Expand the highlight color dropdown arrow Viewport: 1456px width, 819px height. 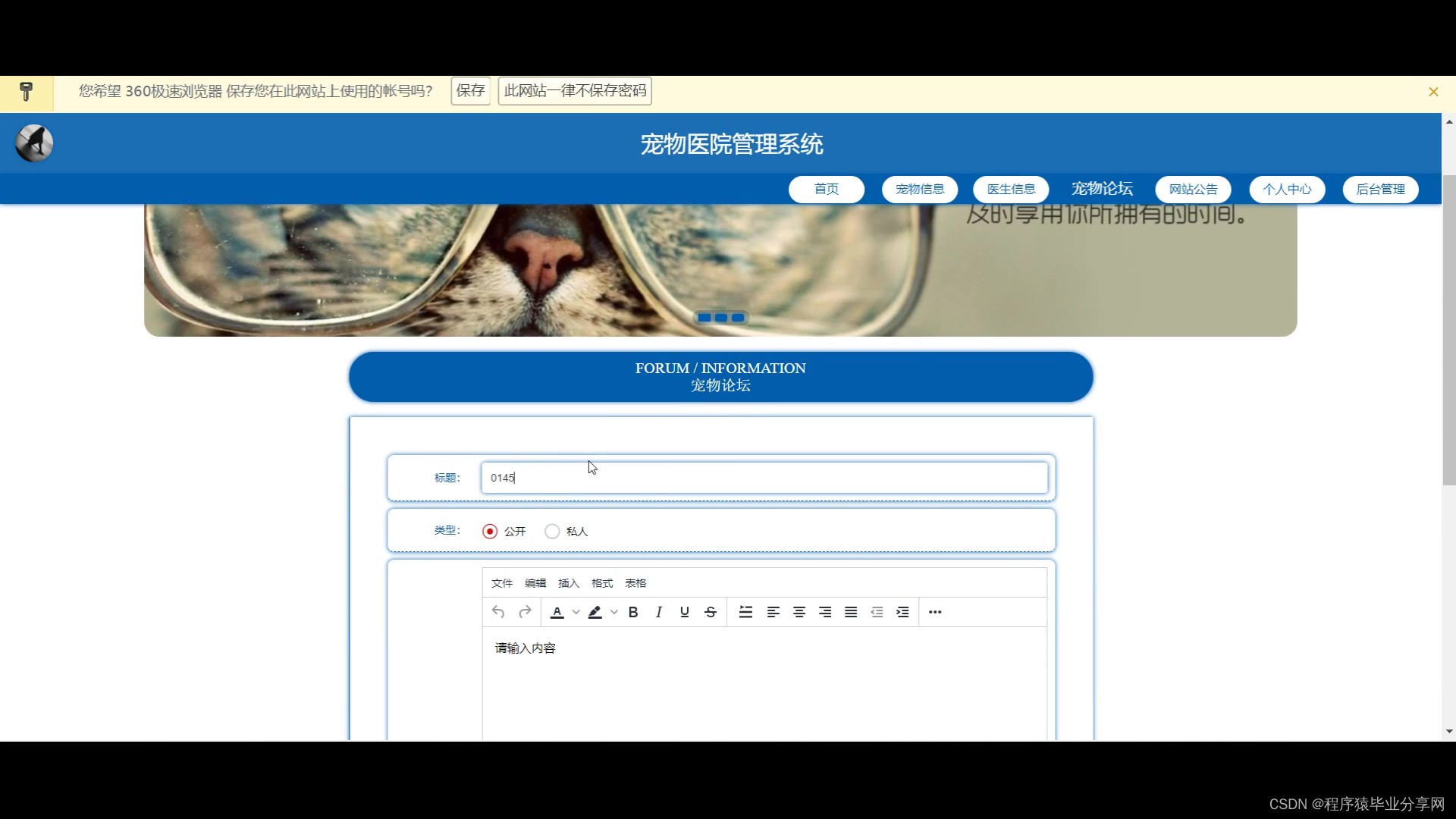tap(614, 612)
